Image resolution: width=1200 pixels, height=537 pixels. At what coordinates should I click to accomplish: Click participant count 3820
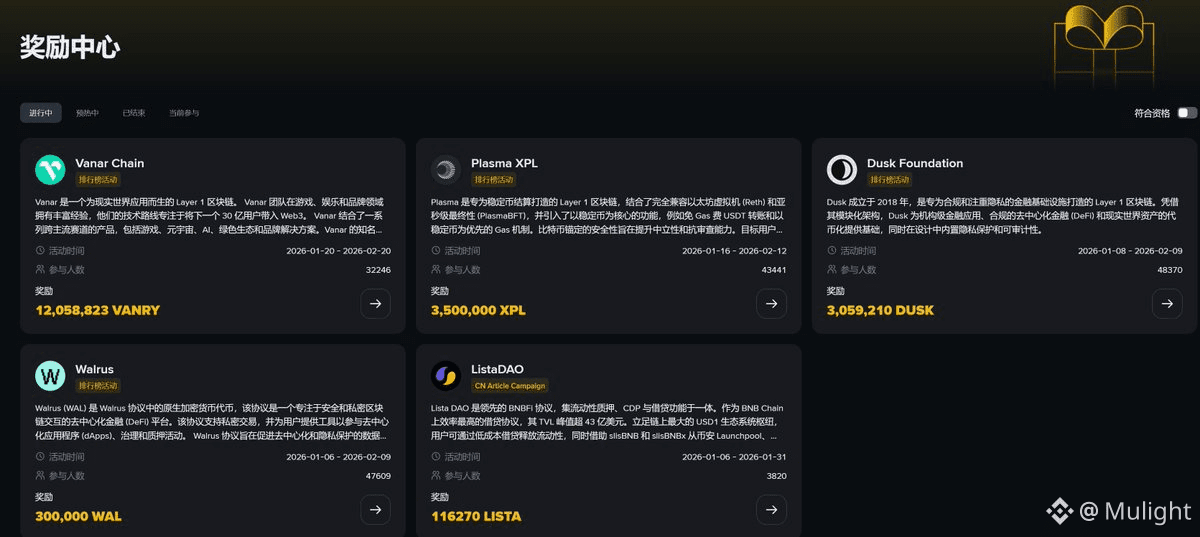point(776,476)
